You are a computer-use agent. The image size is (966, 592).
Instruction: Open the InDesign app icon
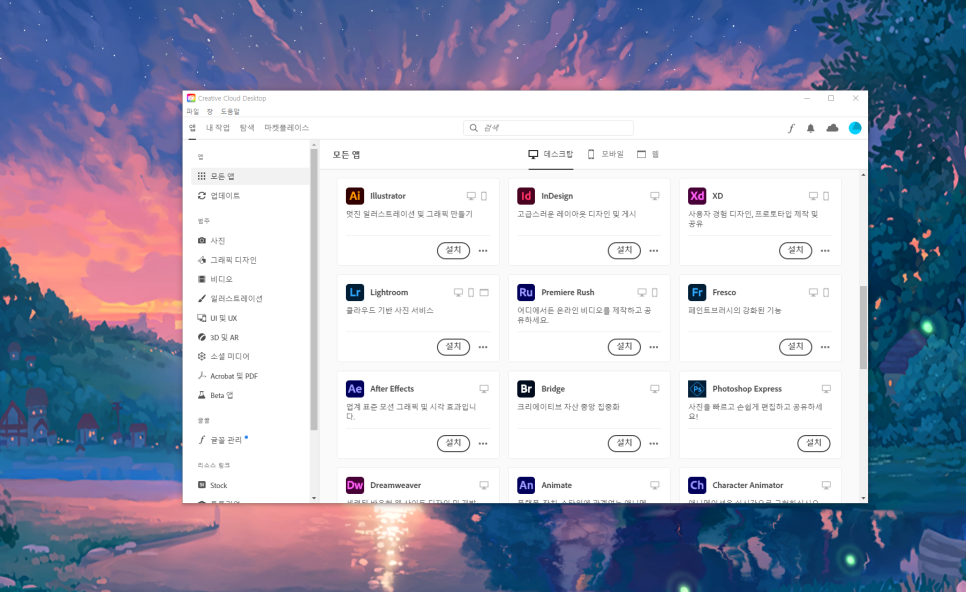[526, 196]
